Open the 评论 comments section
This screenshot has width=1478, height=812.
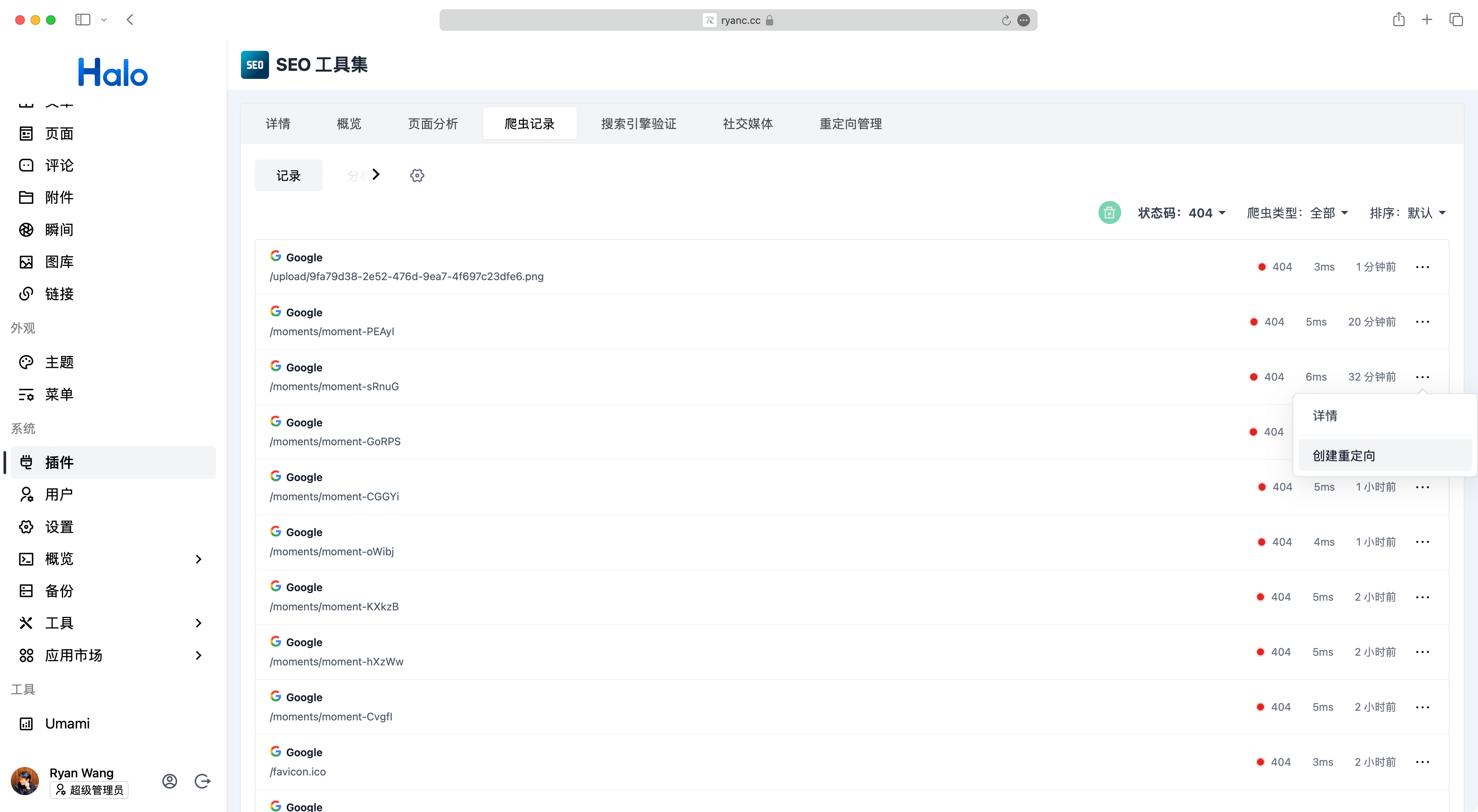pyautogui.click(x=112, y=165)
